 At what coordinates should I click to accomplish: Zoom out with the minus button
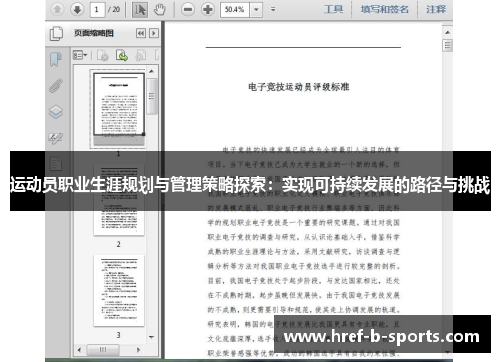(x=188, y=9)
